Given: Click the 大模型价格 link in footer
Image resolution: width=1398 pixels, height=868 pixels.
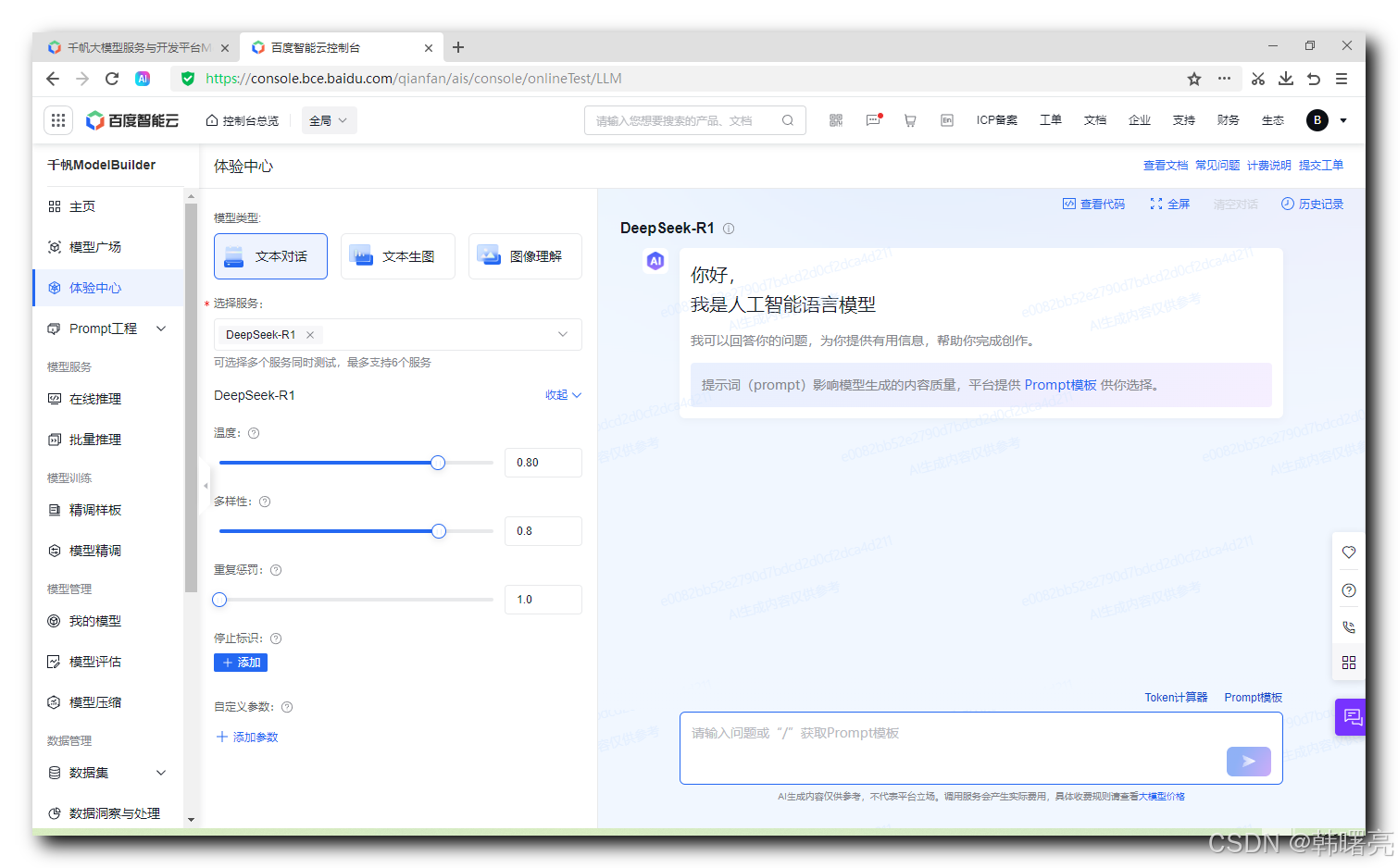Looking at the screenshot, I should (x=1161, y=797).
